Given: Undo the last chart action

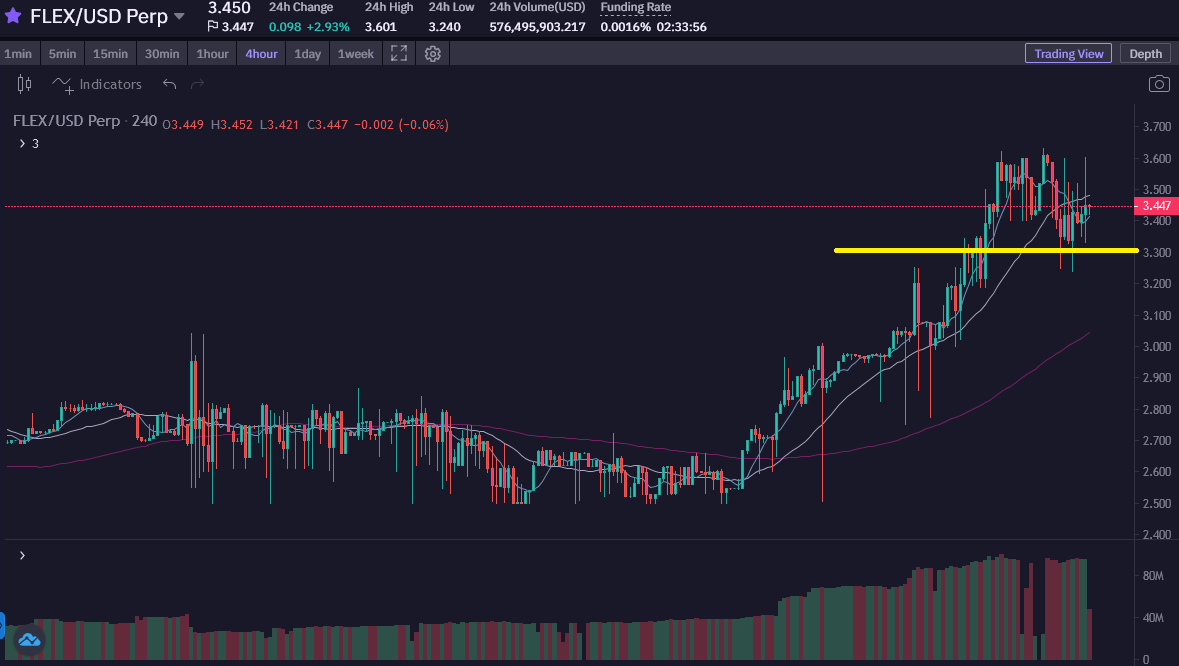Looking at the screenshot, I should (x=169, y=84).
